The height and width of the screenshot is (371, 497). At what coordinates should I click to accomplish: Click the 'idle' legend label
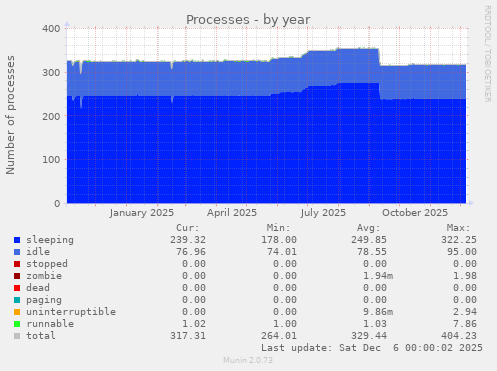[x=38, y=252]
